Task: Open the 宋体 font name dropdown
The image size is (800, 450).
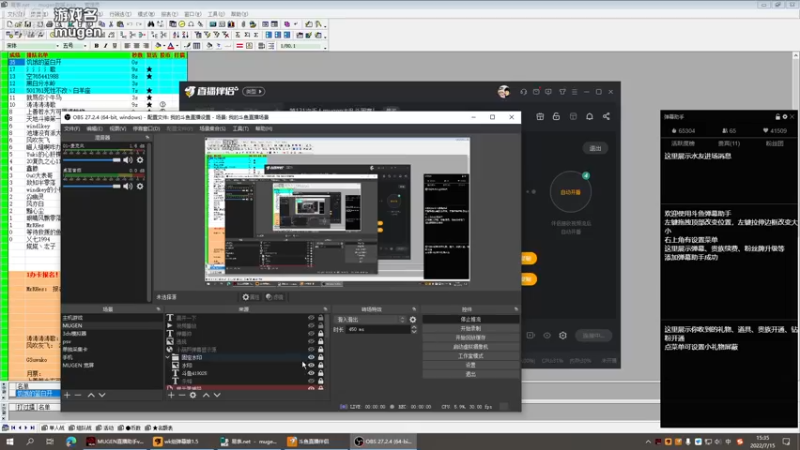Action: coord(57,46)
